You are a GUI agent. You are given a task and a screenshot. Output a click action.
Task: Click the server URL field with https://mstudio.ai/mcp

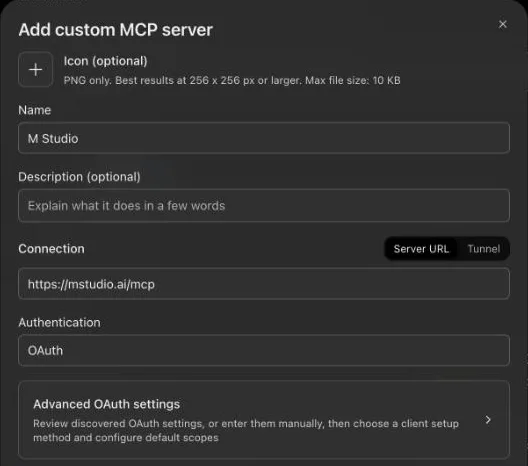(264, 284)
